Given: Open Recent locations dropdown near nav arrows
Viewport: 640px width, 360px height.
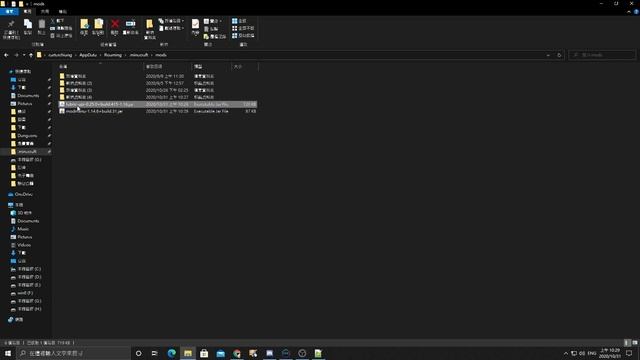Looking at the screenshot, I should [x=24, y=55].
